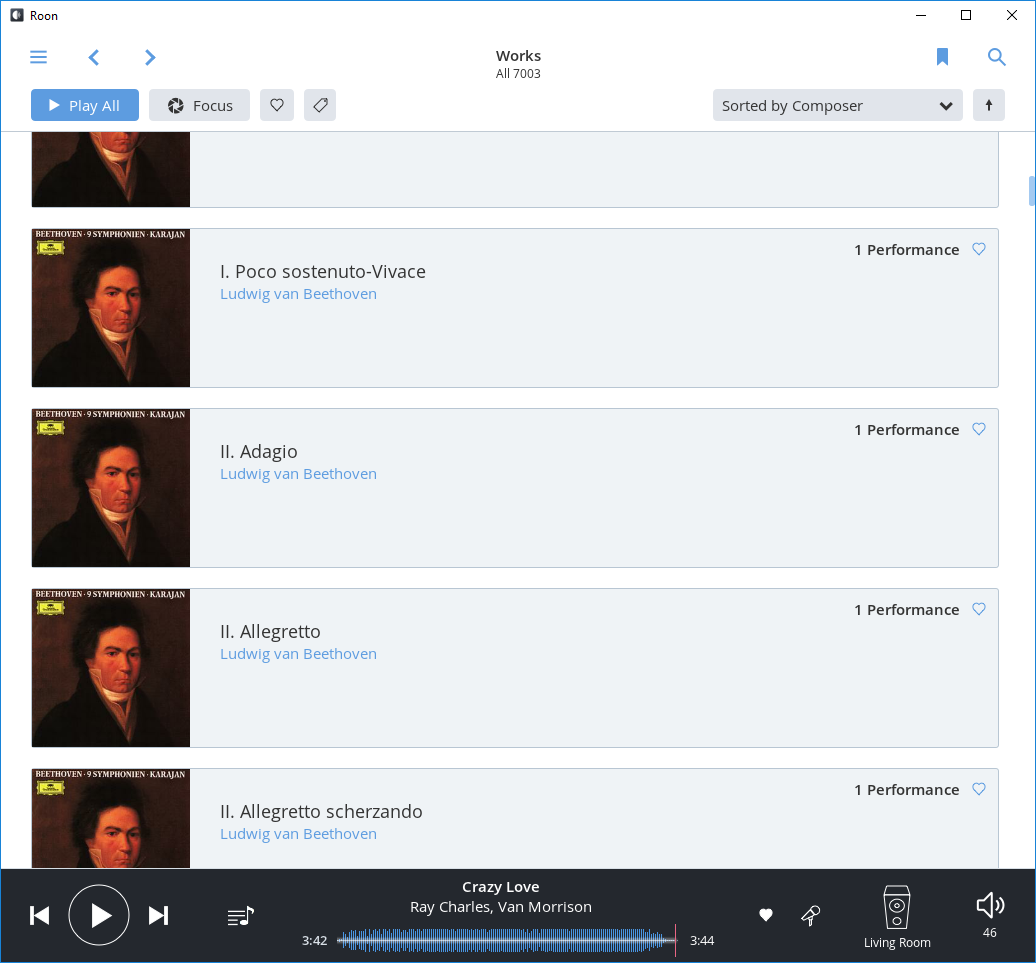Expand the Sorted by Composer dropdown
The image size is (1036, 963).
point(837,105)
